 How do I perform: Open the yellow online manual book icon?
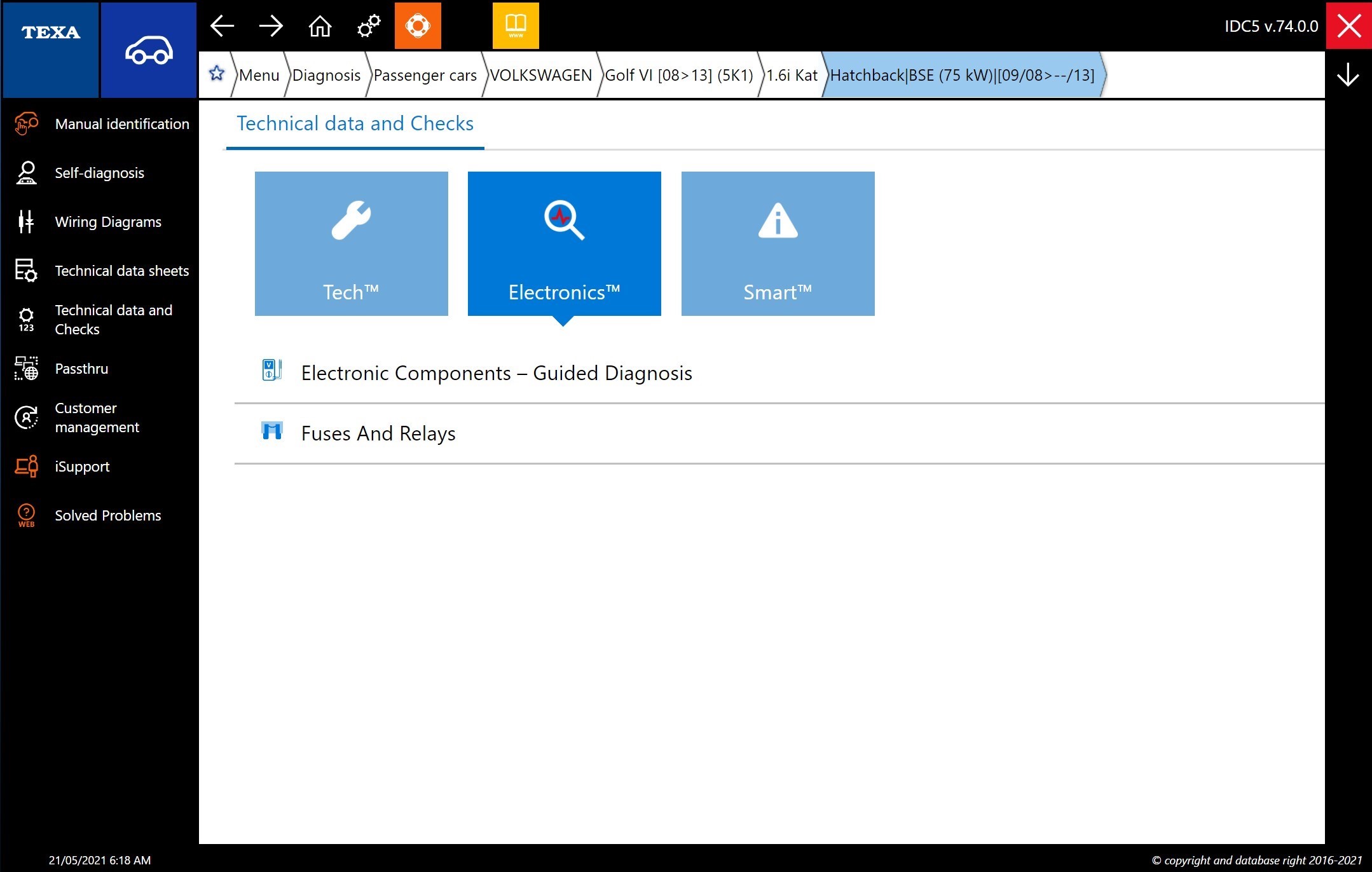point(516,25)
